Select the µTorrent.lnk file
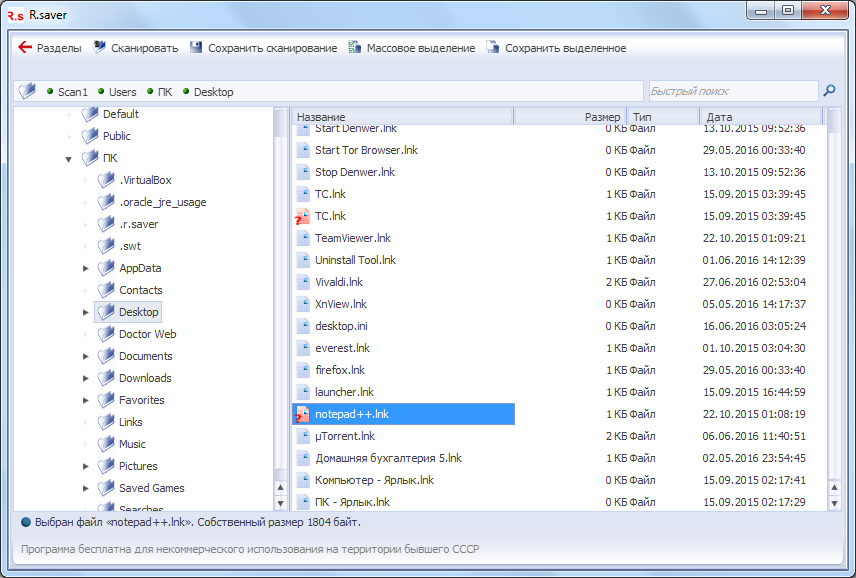 (345, 436)
